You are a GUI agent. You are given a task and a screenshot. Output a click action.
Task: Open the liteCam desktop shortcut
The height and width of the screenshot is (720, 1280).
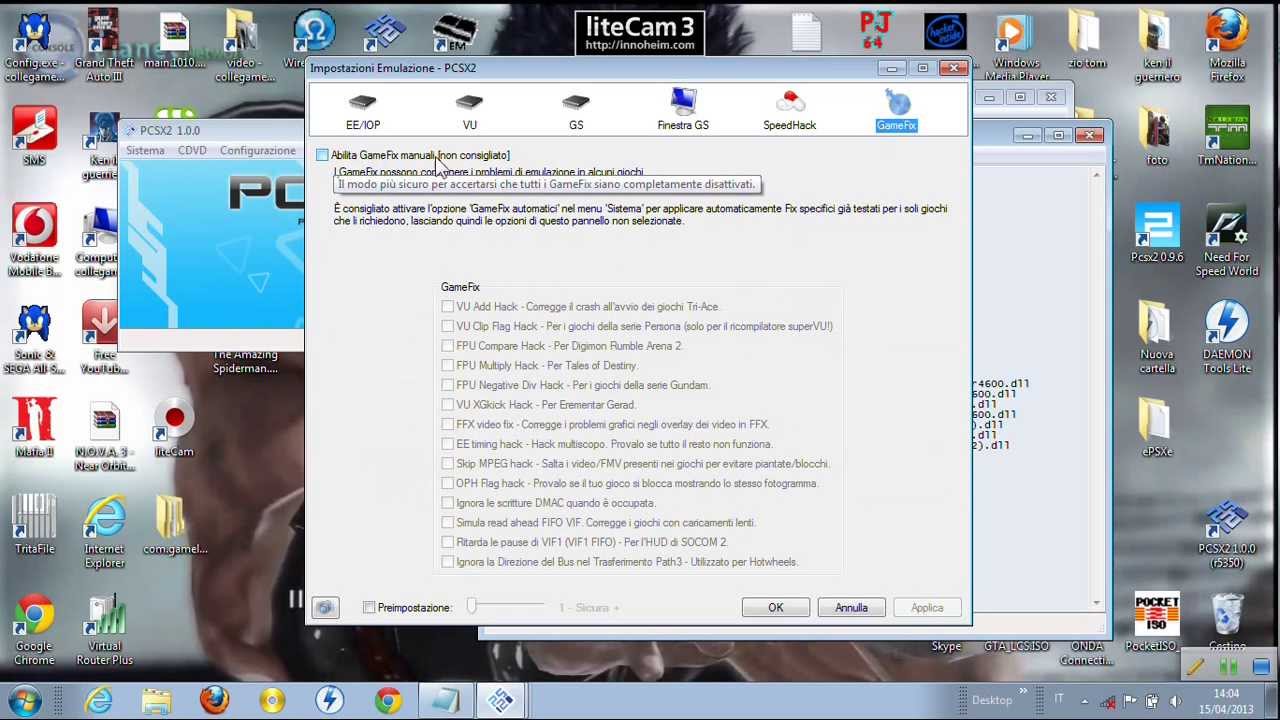click(174, 428)
